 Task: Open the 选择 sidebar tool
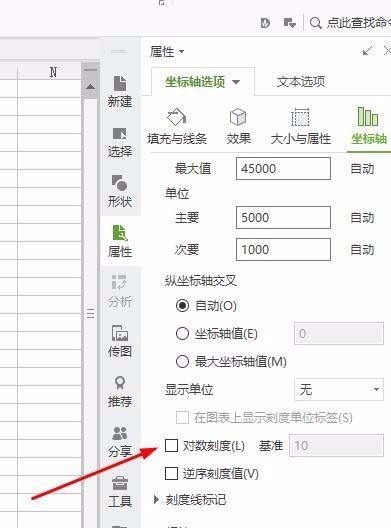tap(120, 142)
